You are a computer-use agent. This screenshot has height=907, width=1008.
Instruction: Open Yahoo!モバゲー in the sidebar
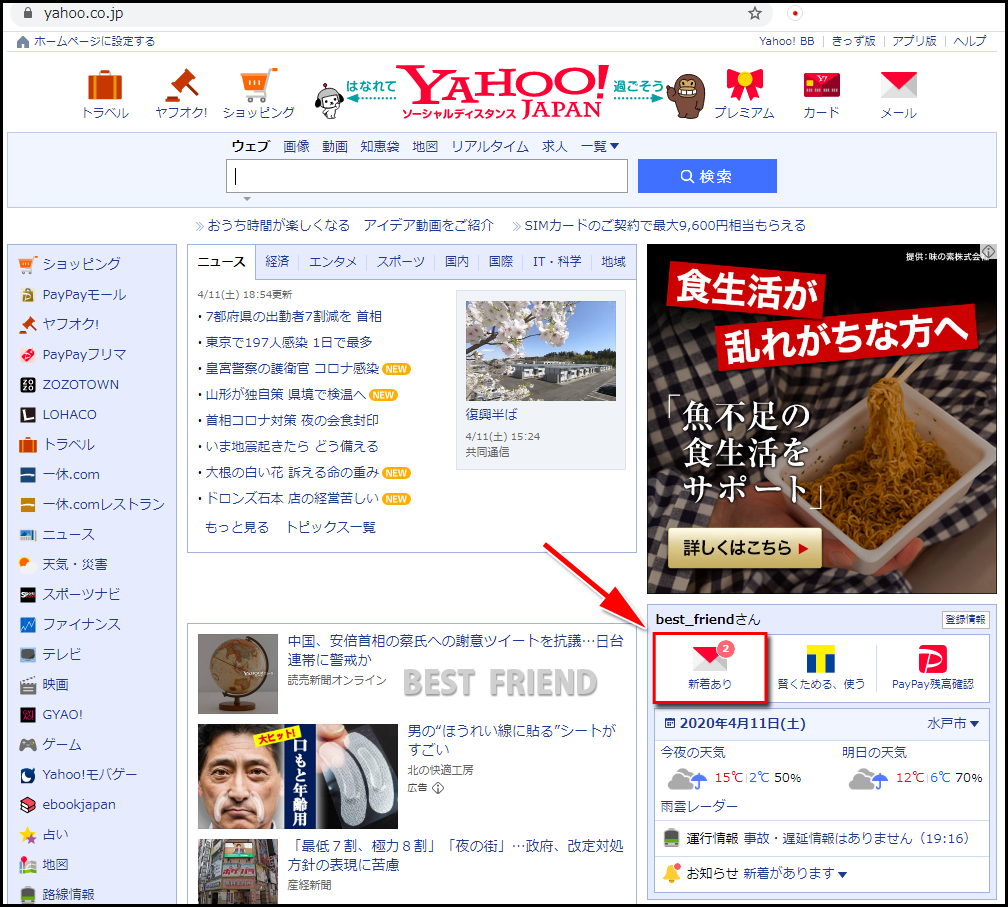(x=90, y=775)
